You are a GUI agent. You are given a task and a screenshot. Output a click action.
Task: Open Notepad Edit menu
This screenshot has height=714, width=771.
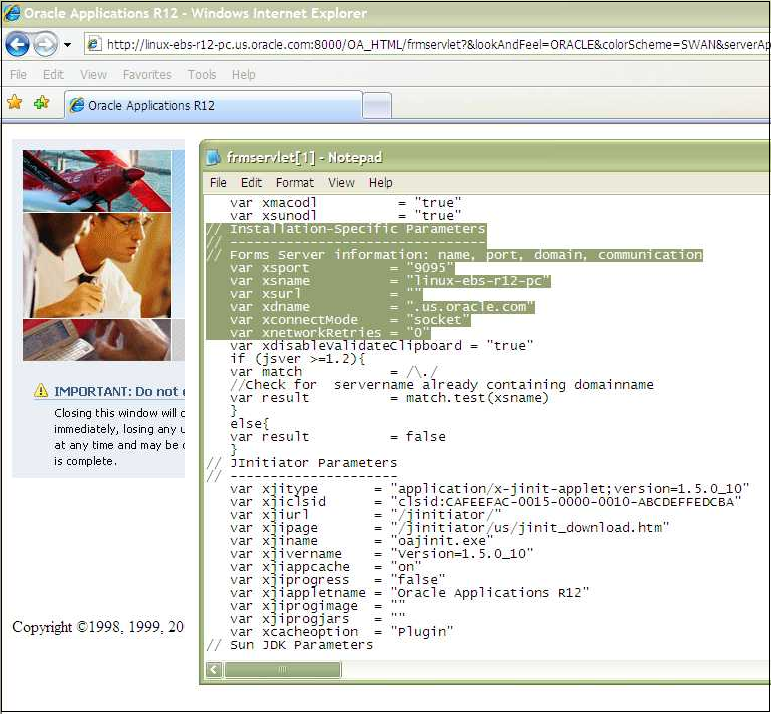tap(251, 183)
